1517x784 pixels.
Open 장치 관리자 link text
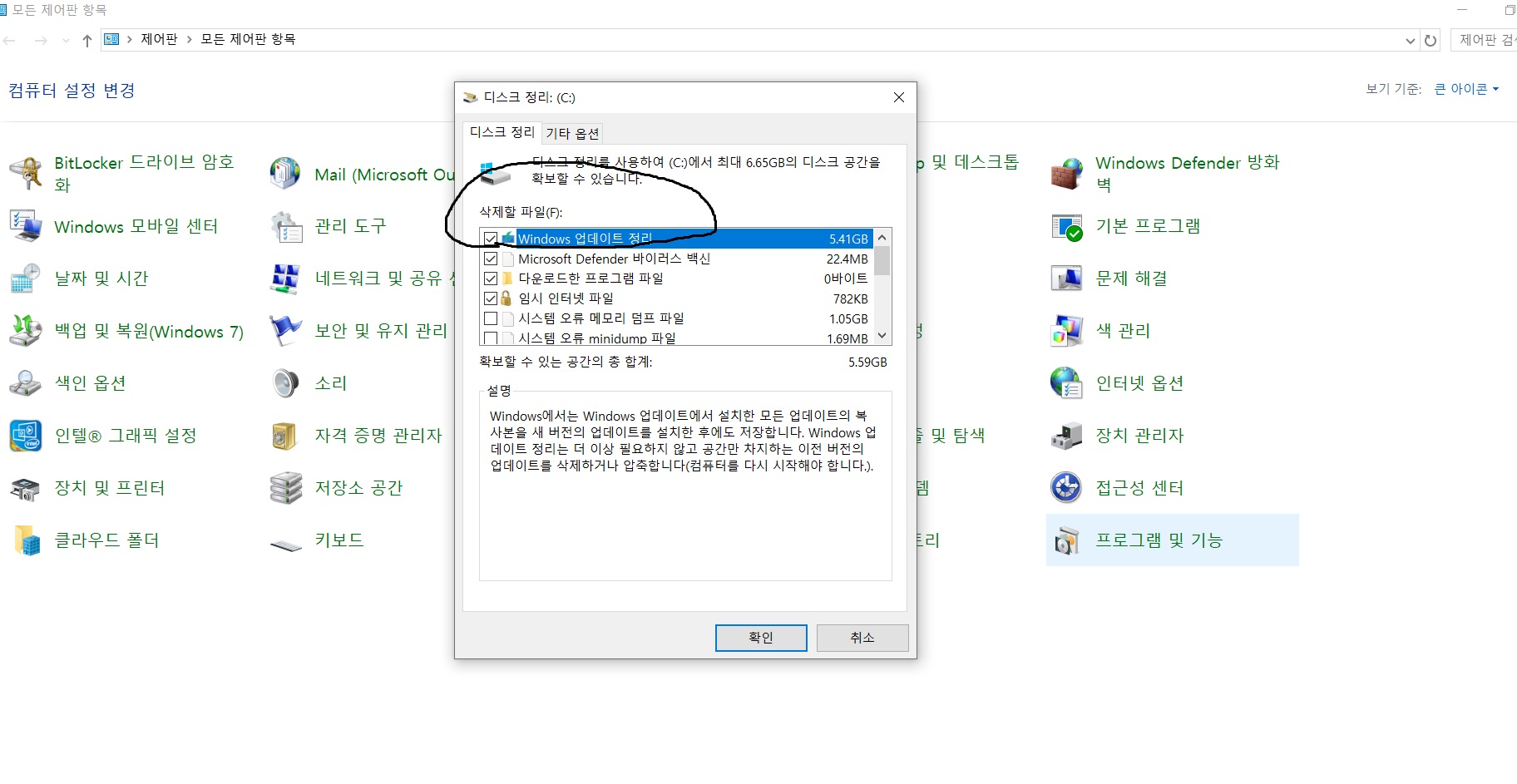point(1139,436)
